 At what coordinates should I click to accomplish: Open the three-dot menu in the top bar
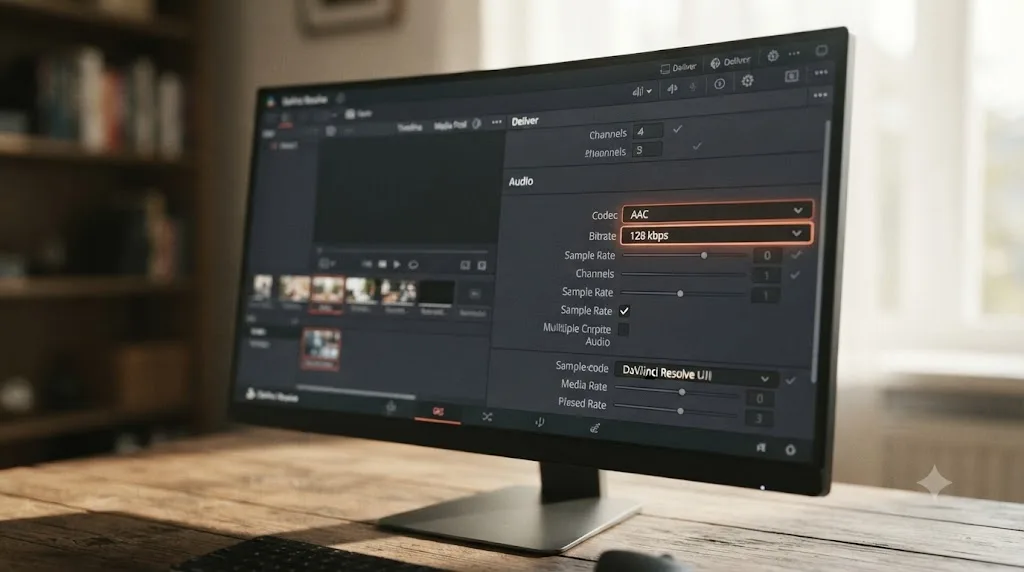[x=794, y=54]
